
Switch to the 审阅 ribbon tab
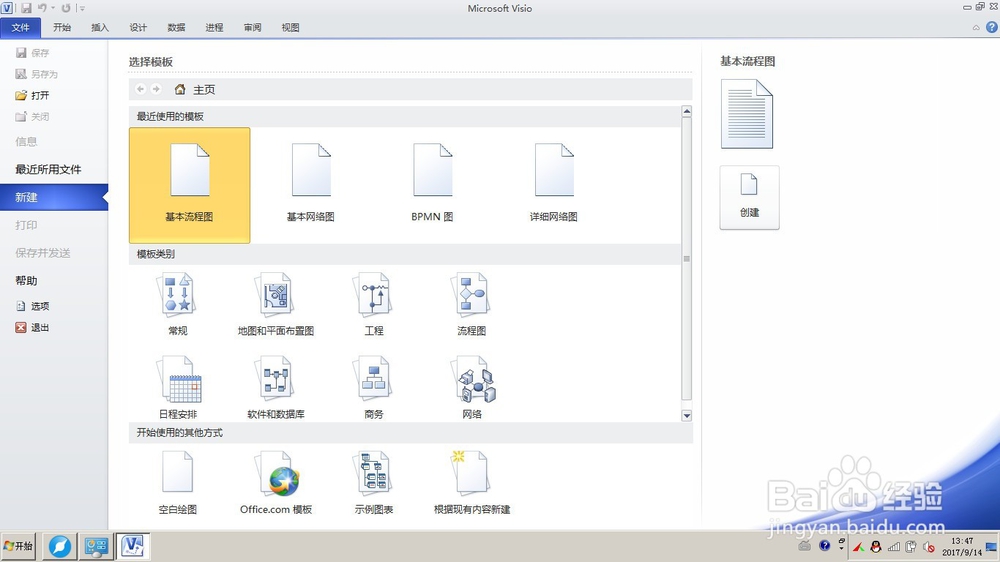[253, 27]
